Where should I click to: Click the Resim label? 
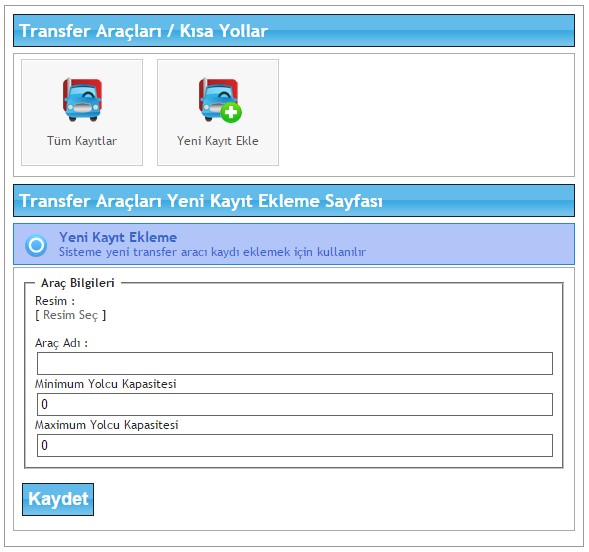[x=55, y=301]
